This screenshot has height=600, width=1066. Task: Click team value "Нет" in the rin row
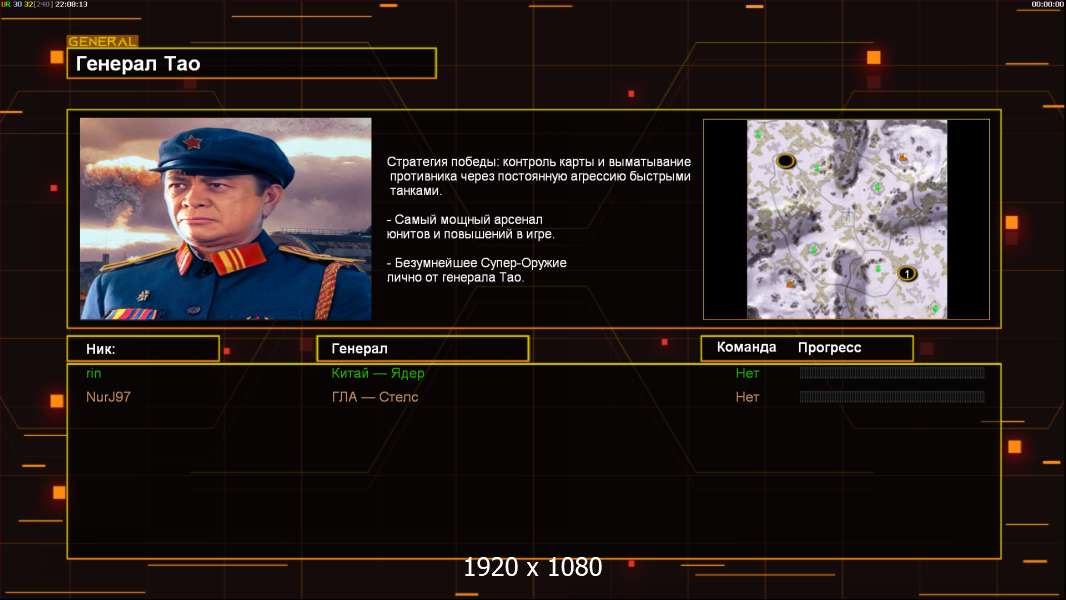coord(747,373)
